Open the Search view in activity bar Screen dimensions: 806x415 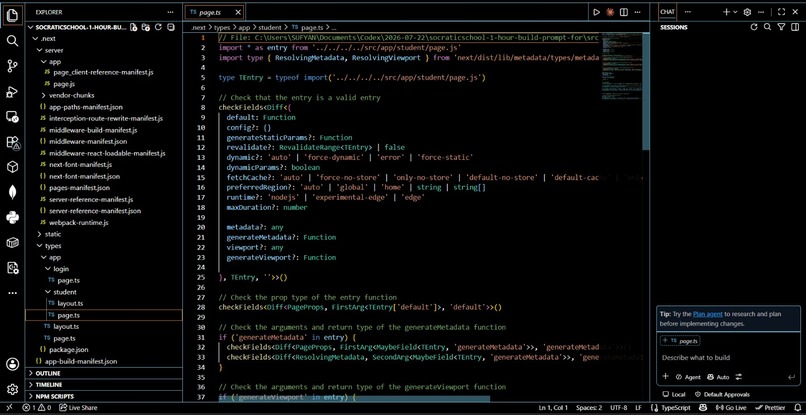pos(12,41)
